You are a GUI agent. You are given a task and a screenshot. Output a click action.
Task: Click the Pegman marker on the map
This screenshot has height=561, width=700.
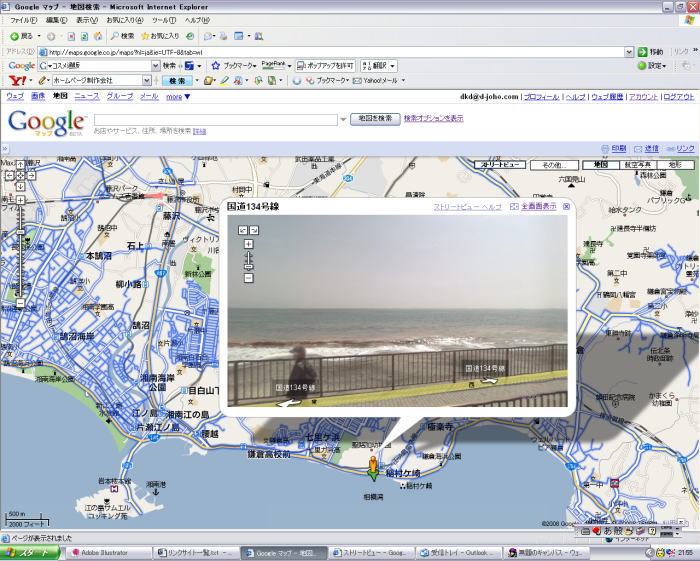(x=373, y=468)
